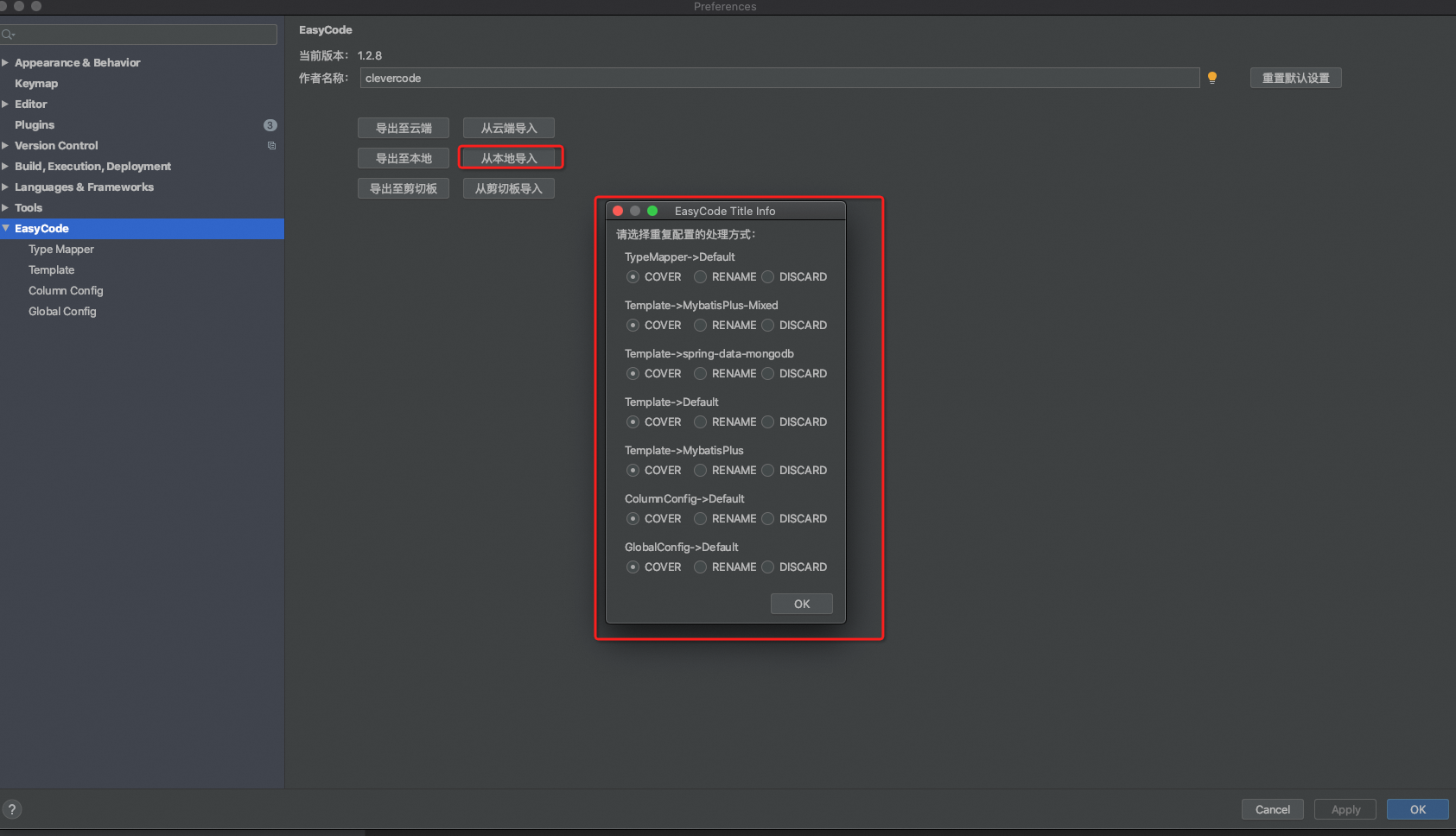
Task: Click Apply in Preferences window
Action: (x=1345, y=809)
